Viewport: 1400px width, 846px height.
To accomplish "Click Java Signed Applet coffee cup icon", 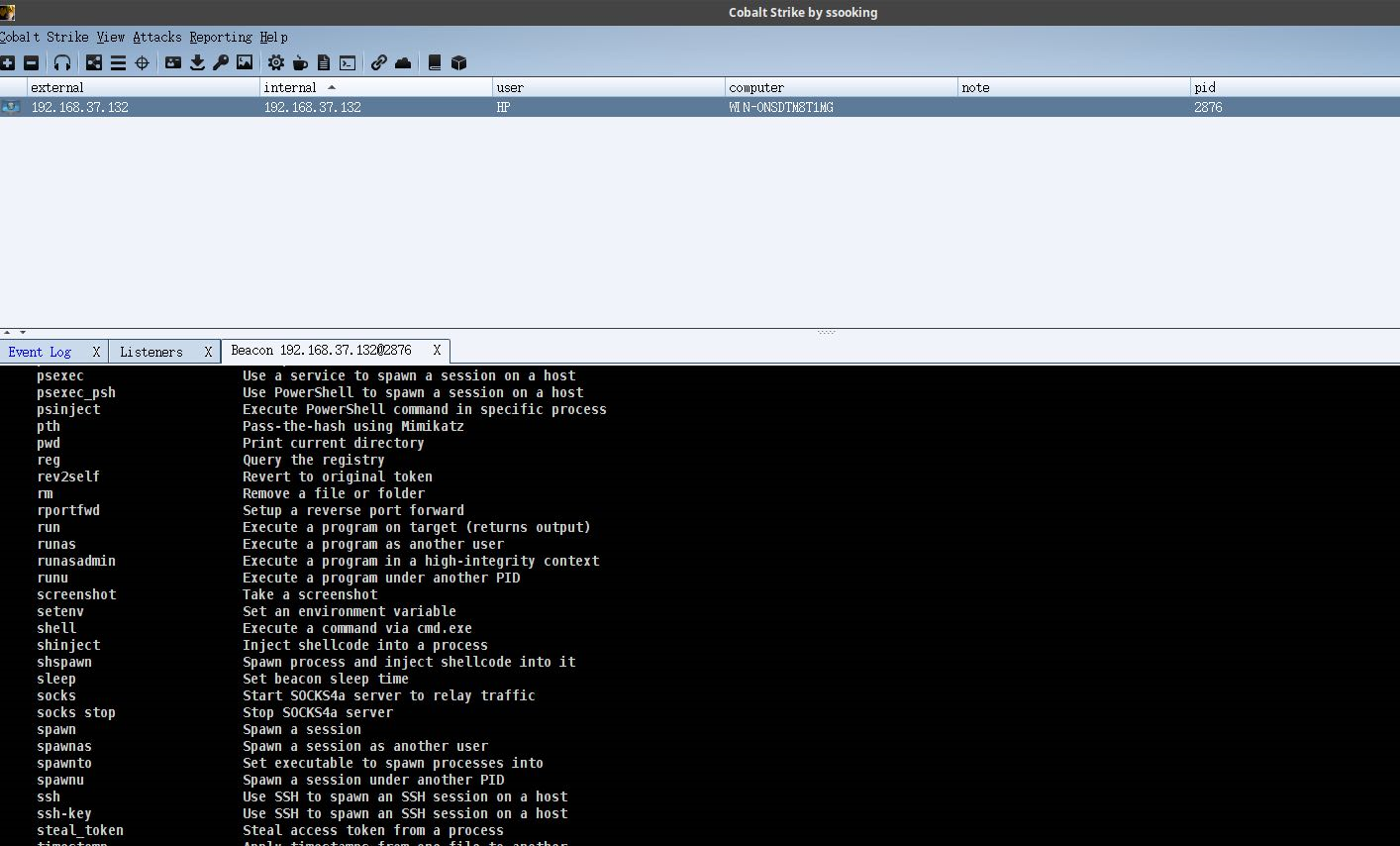I will 300,62.
